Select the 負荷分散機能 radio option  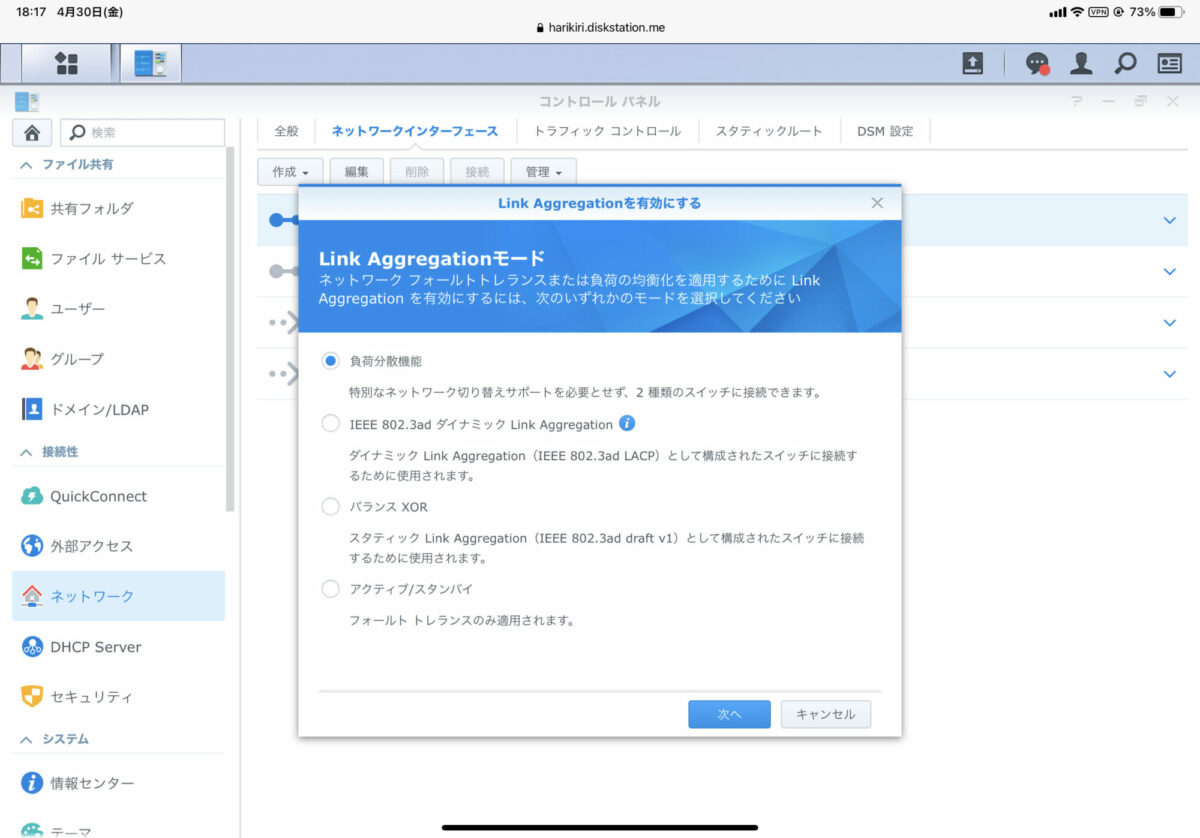[x=330, y=361]
